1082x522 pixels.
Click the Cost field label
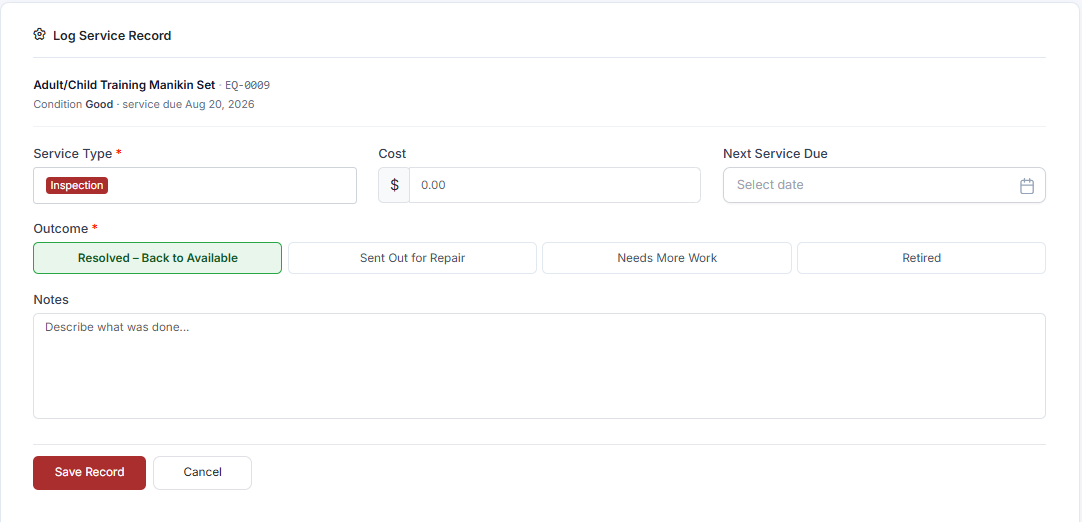pos(392,153)
